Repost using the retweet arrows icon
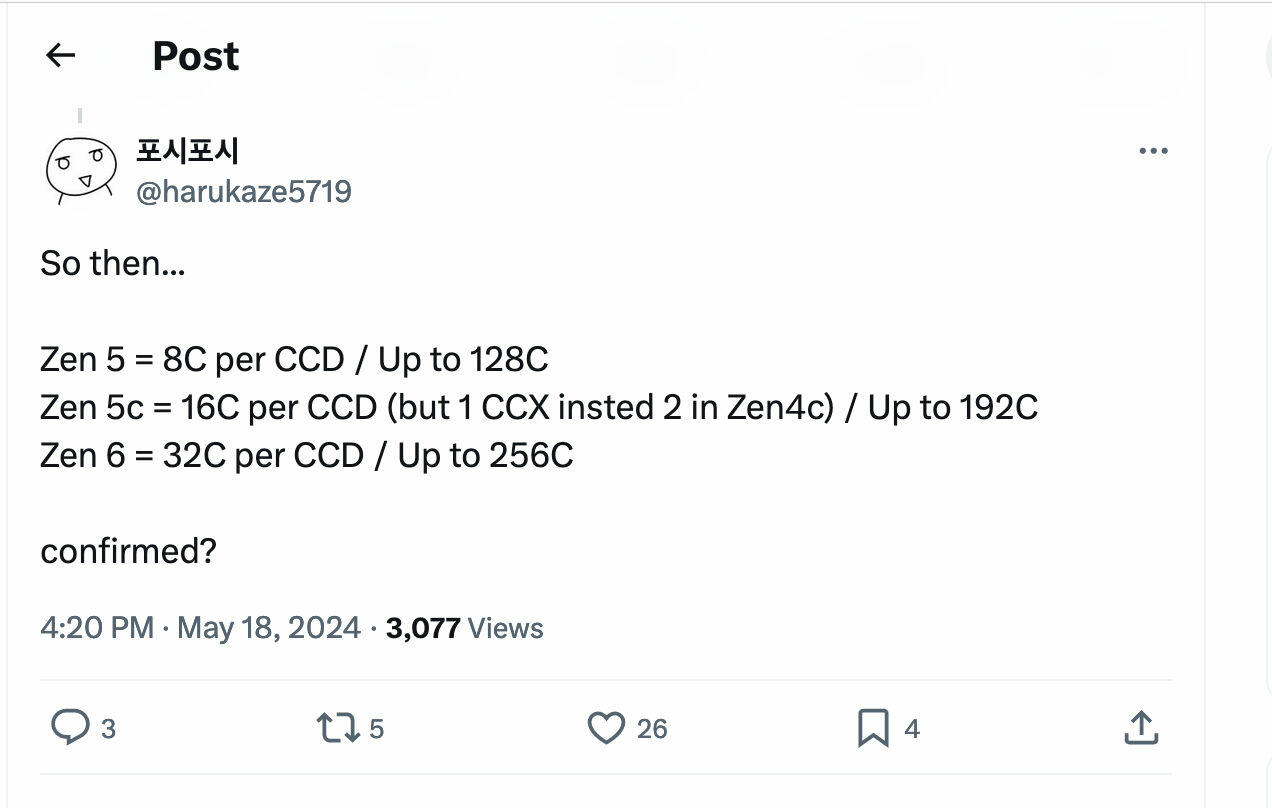Viewport: 1272px width, 808px height. pos(338,728)
